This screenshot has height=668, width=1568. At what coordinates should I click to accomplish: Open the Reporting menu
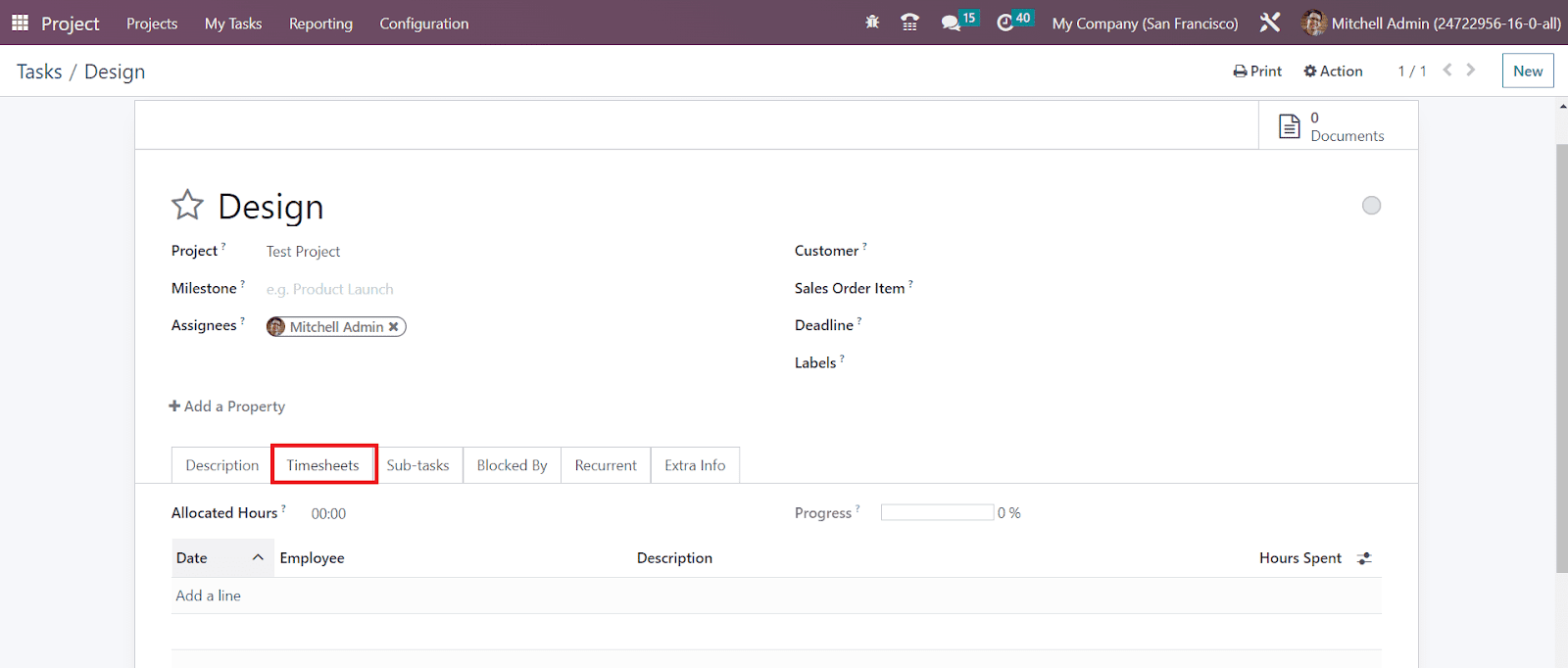(x=320, y=24)
